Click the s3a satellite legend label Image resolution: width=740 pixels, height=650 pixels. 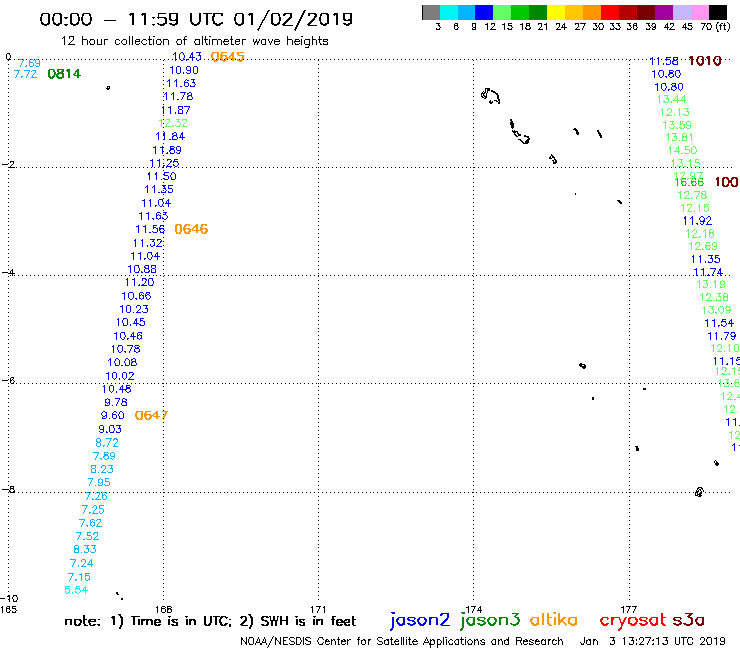point(689,620)
